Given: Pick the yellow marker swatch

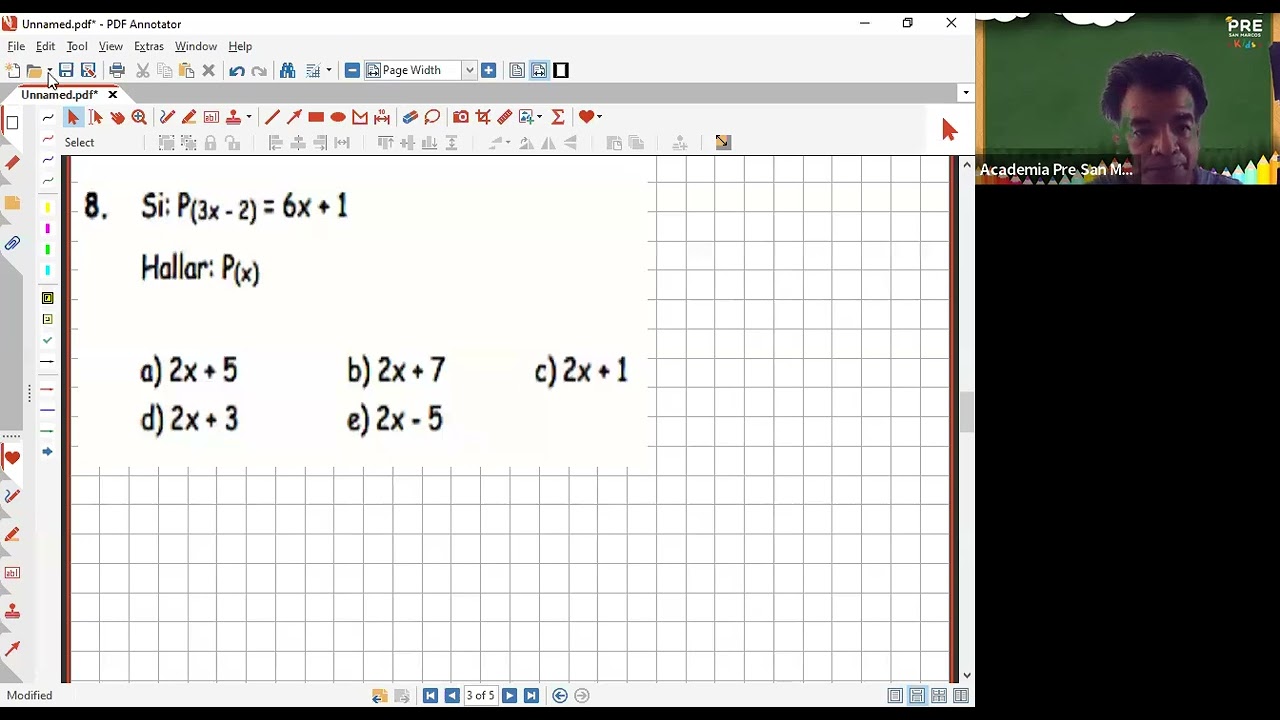Looking at the screenshot, I should click(x=47, y=208).
